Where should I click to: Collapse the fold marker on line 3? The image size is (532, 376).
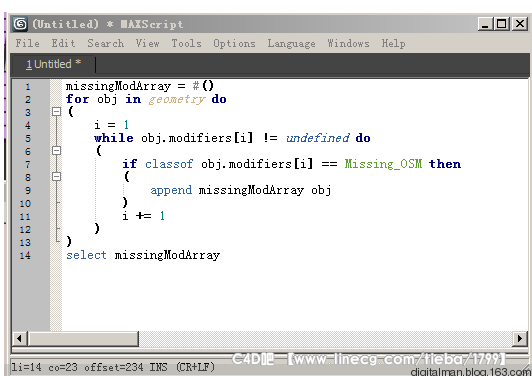tap(57, 111)
